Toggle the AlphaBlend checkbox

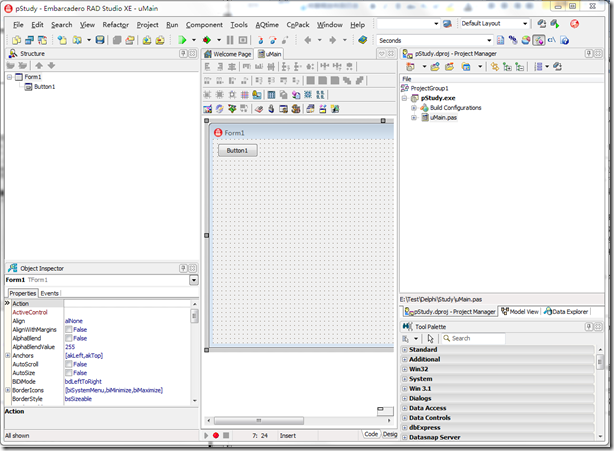click(69, 338)
